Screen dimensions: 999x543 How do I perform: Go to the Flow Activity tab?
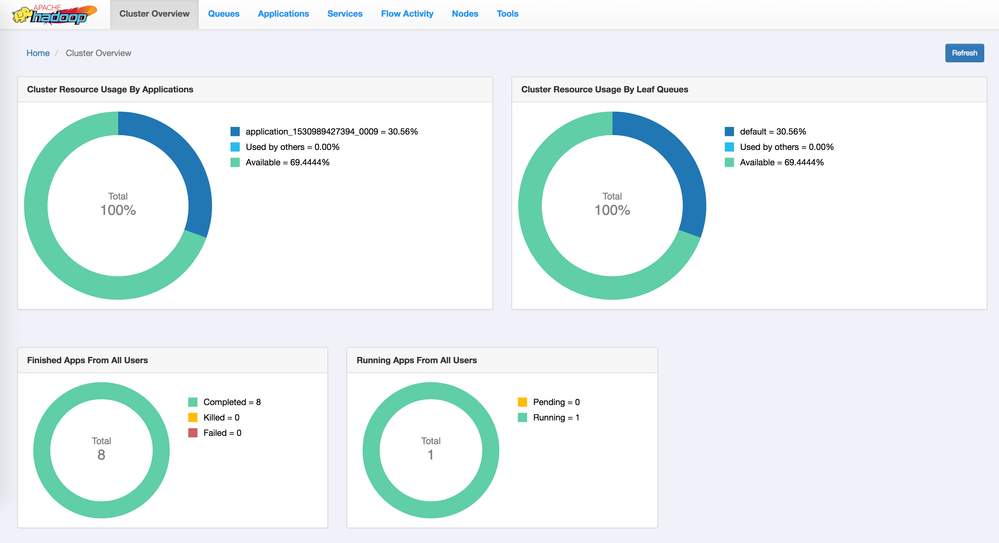[407, 14]
